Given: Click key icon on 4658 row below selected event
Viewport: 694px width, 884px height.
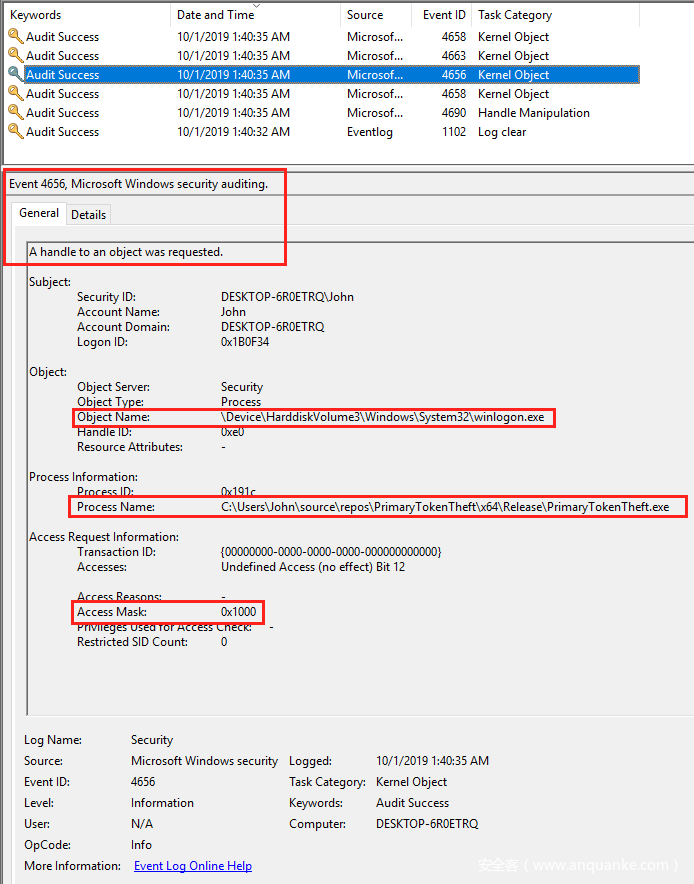Looking at the screenshot, I should 15,94.
